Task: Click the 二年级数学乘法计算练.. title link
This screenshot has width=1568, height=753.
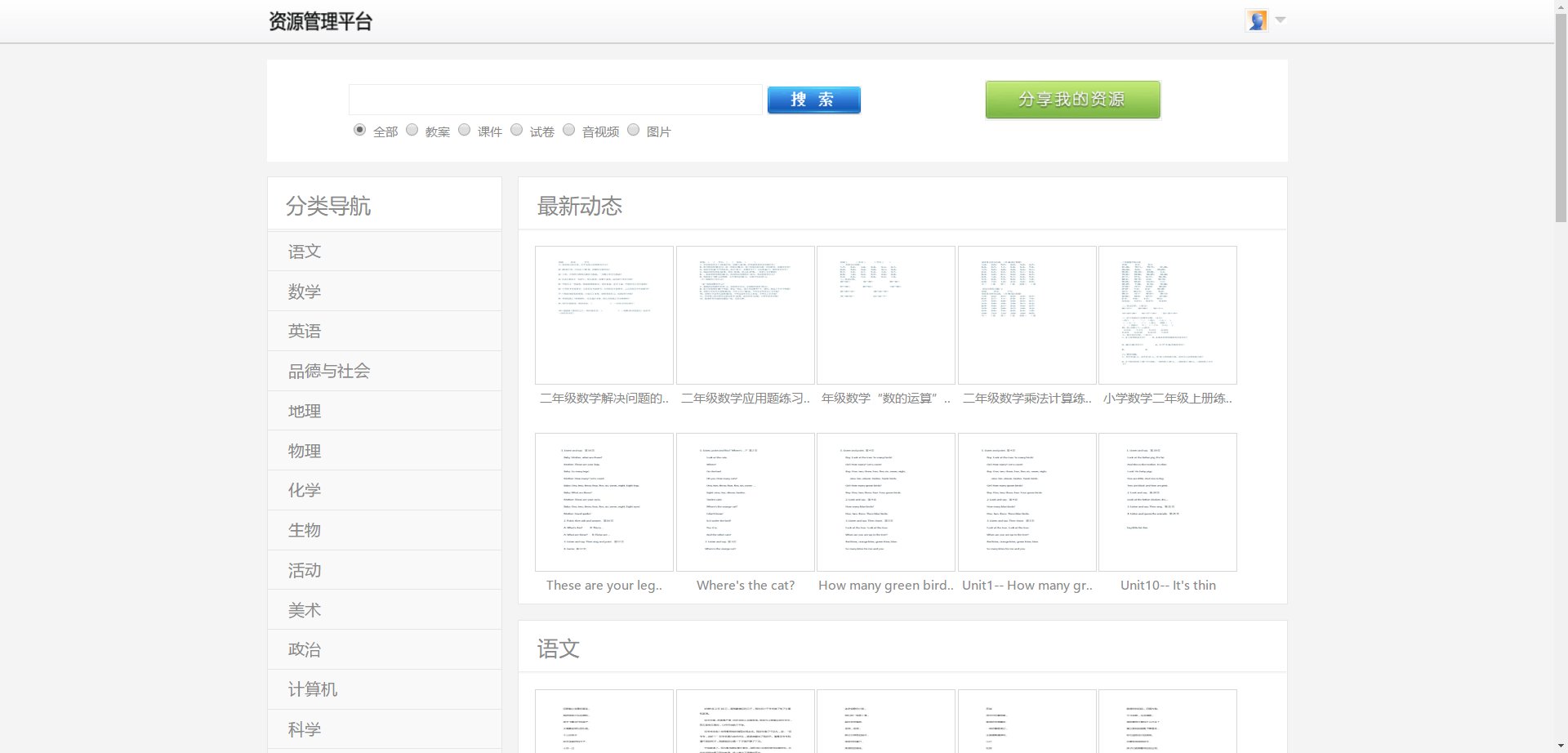Action: tap(1027, 399)
